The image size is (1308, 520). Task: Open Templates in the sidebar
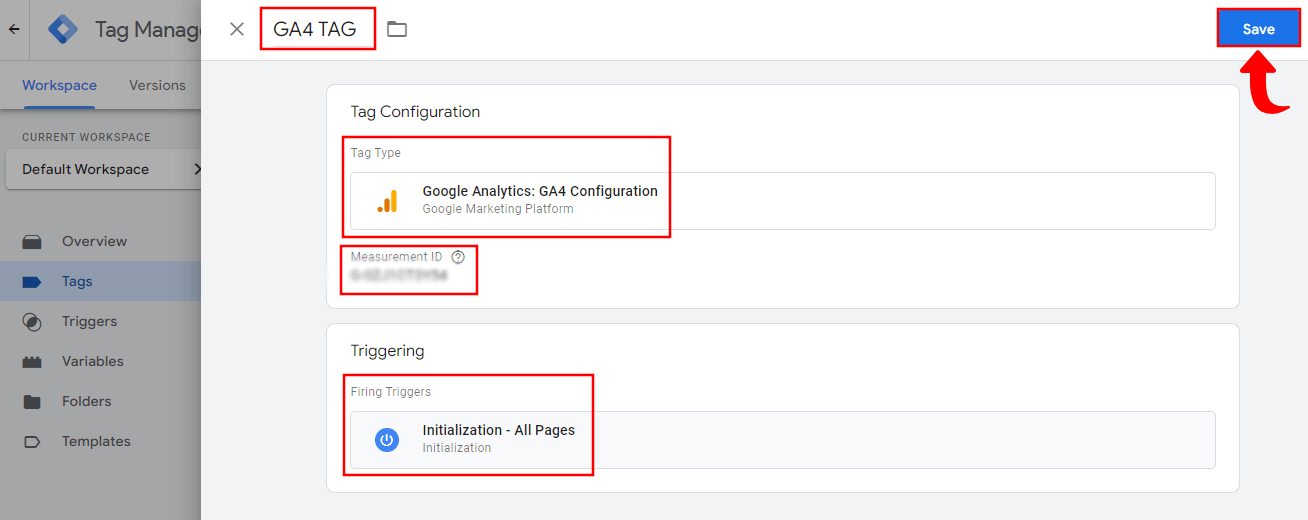(x=100, y=441)
